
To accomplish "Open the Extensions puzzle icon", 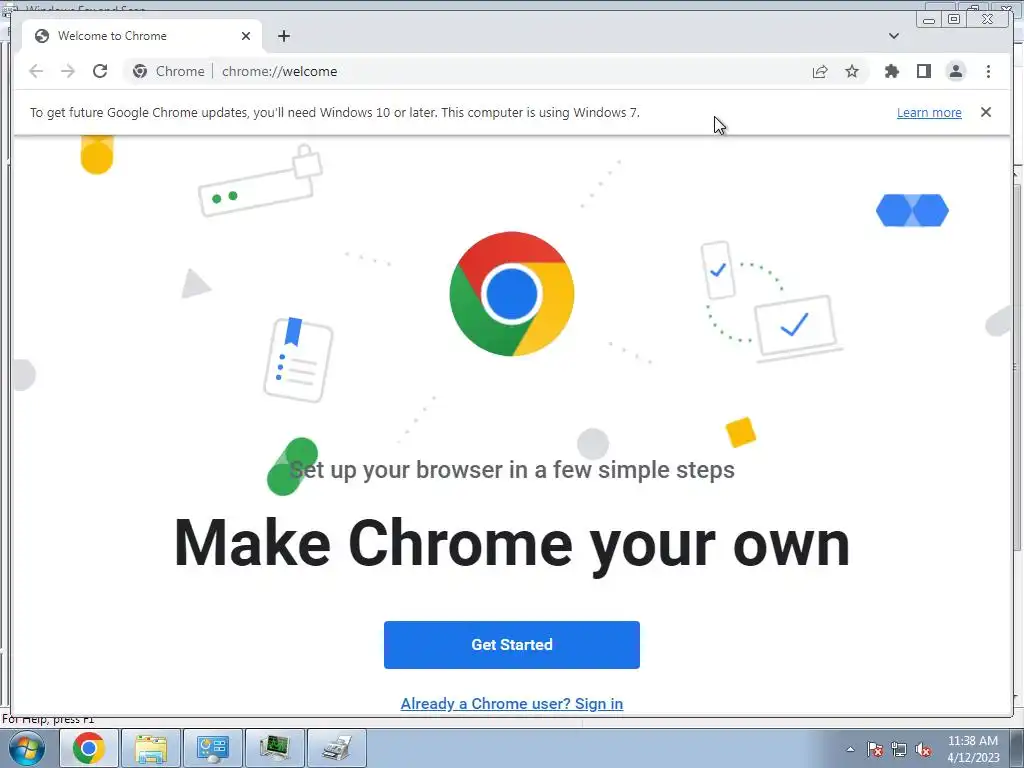I will point(891,71).
